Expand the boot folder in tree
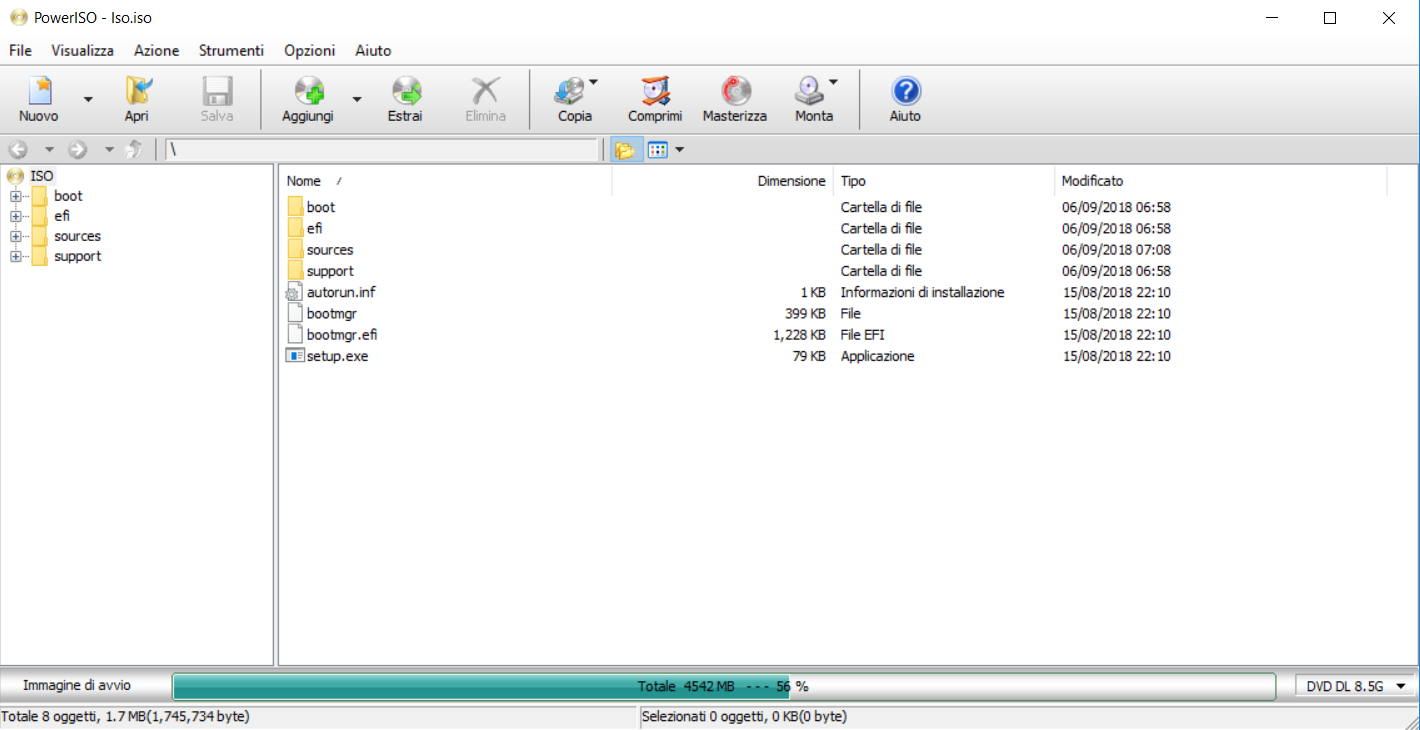 pos(16,197)
